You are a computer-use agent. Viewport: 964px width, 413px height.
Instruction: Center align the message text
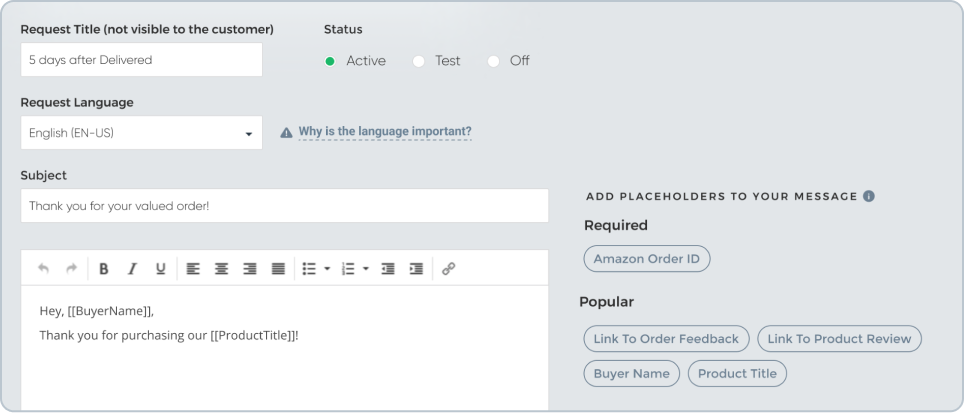click(x=221, y=269)
